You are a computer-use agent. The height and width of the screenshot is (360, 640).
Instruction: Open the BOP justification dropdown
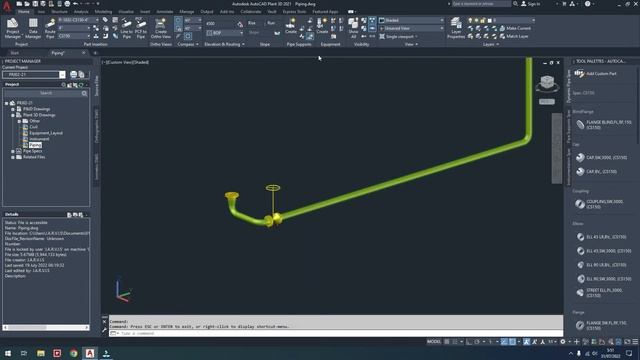pyautogui.click(x=224, y=33)
